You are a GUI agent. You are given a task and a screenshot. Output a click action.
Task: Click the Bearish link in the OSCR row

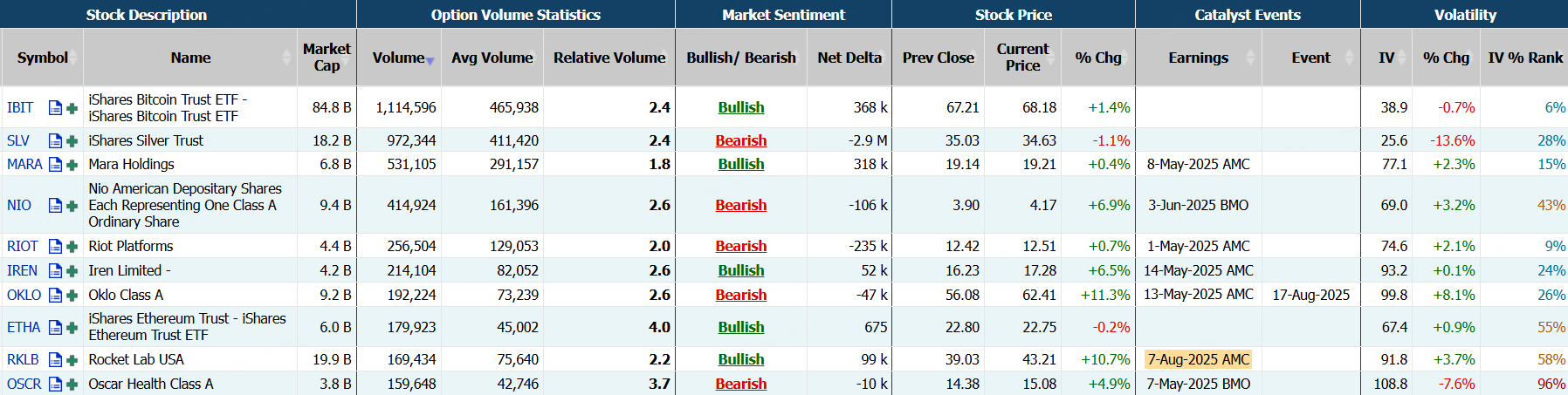coord(741,384)
